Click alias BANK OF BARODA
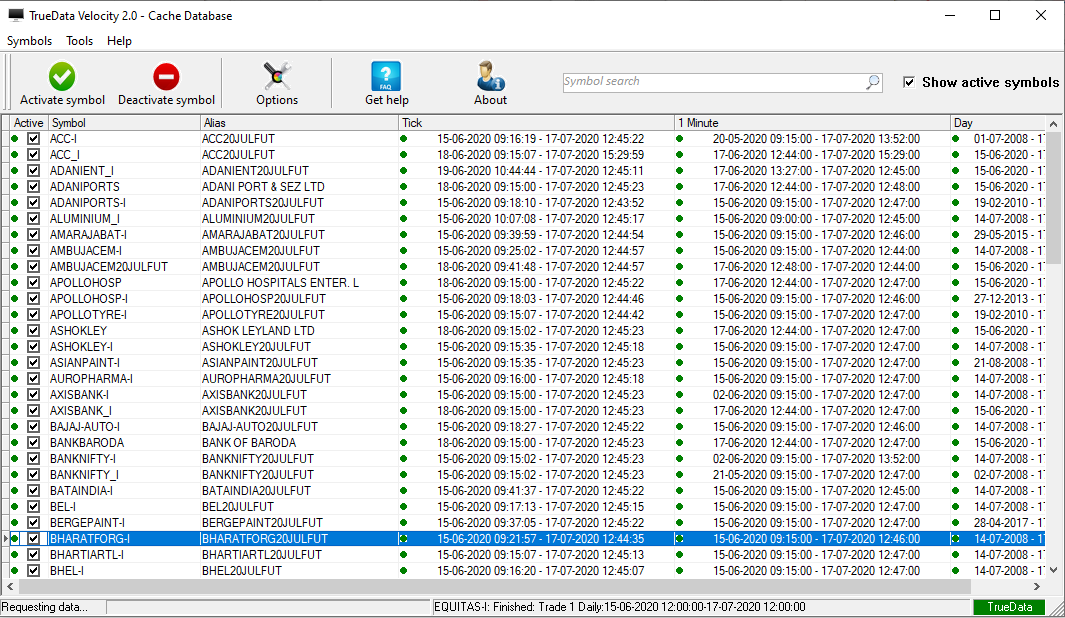Image resolution: width=1065 pixels, height=618 pixels. [249, 443]
